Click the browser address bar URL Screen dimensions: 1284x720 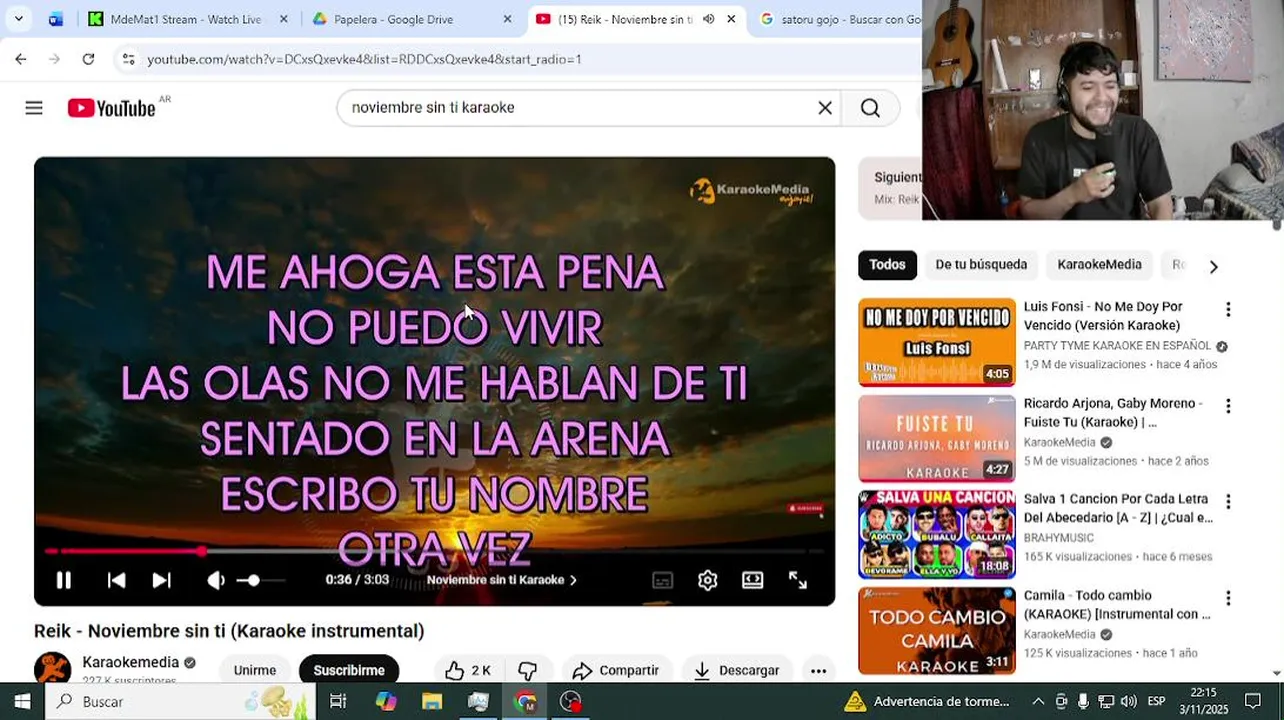click(x=364, y=59)
